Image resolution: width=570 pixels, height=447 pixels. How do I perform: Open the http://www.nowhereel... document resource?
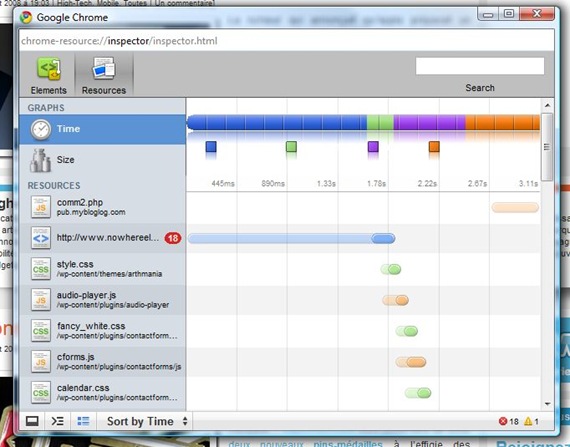(103, 238)
